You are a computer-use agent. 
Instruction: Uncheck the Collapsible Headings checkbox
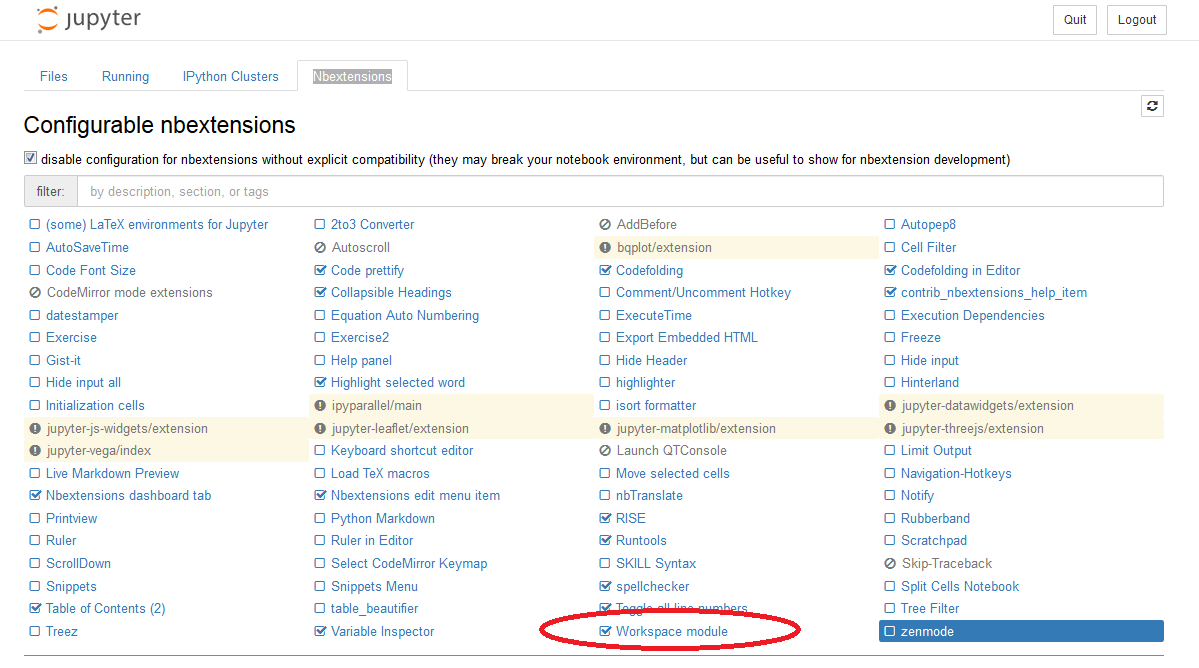point(320,293)
